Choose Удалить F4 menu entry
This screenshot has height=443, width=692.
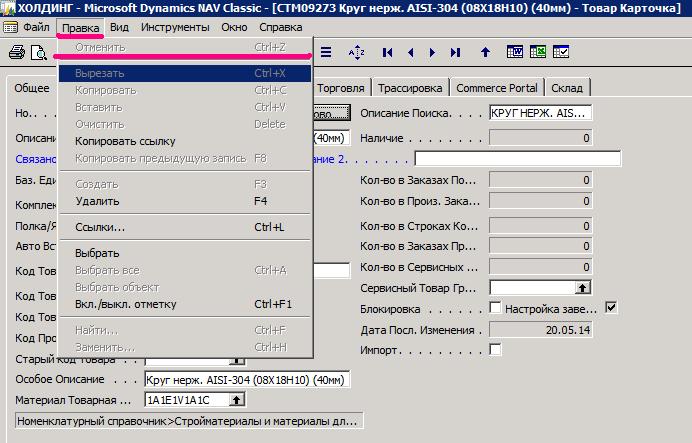pyautogui.click(x=185, y=201)
